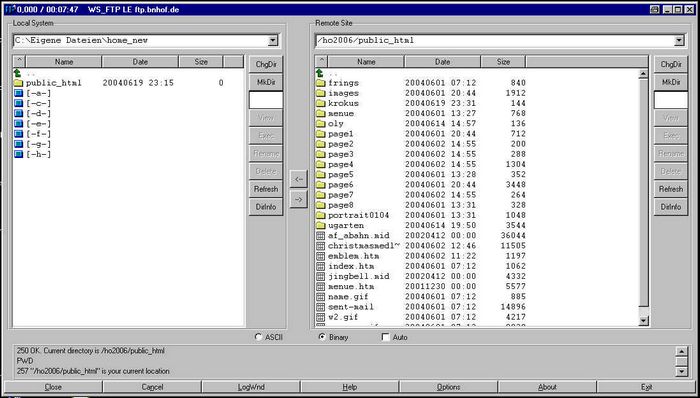Select the sent-mail file name
700x398 pixels.
(x=351, y=307)
